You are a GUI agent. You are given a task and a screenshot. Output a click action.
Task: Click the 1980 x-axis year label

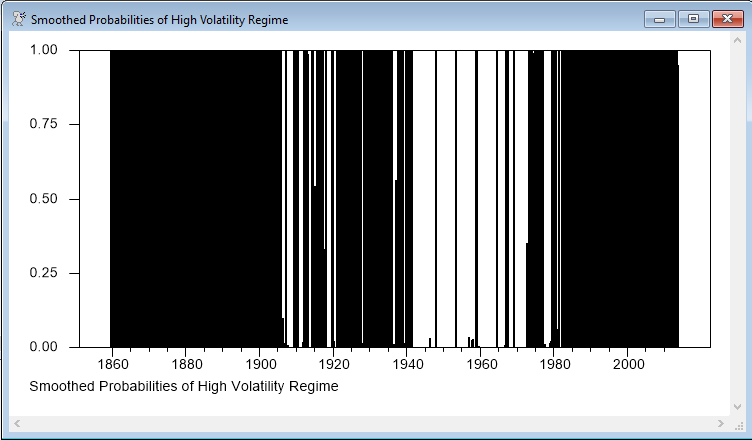(554, 365)
